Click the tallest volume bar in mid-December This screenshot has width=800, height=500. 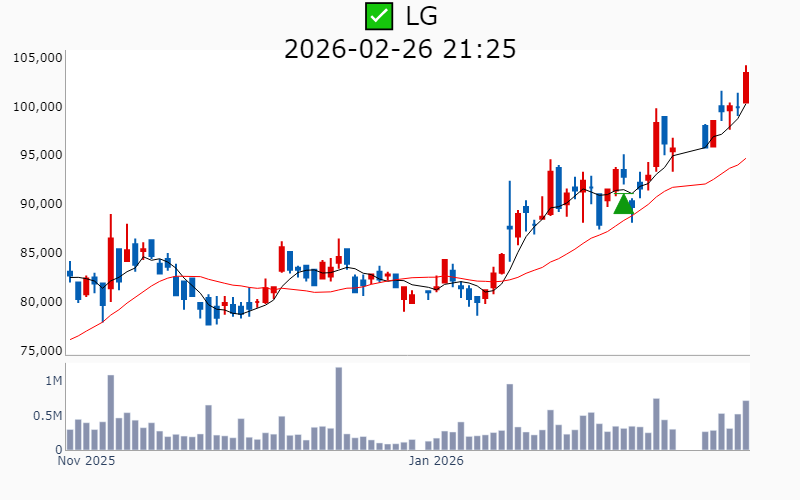(x=339, y=409)
